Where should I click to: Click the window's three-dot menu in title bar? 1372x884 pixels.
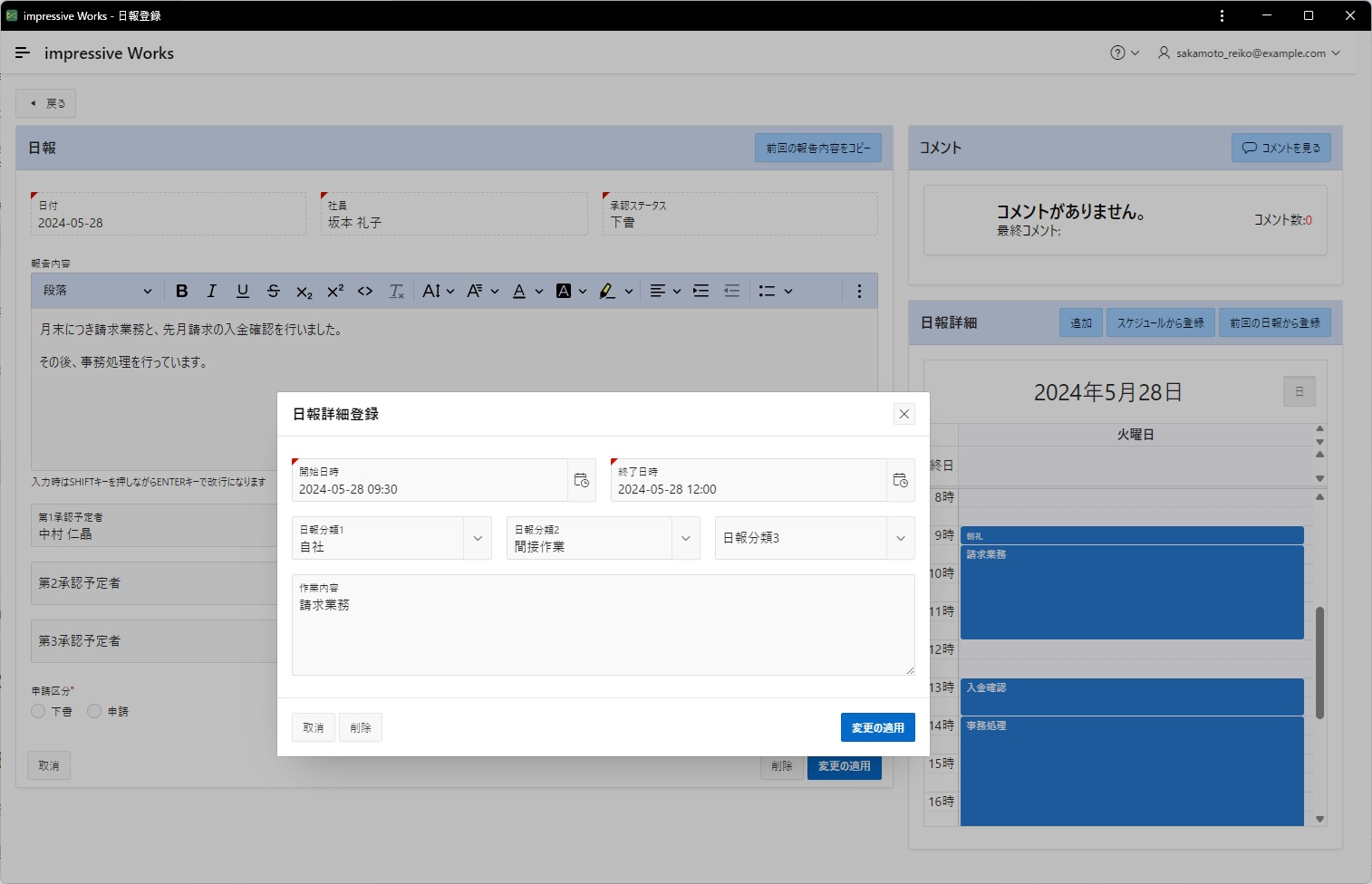click(1222, 15)
